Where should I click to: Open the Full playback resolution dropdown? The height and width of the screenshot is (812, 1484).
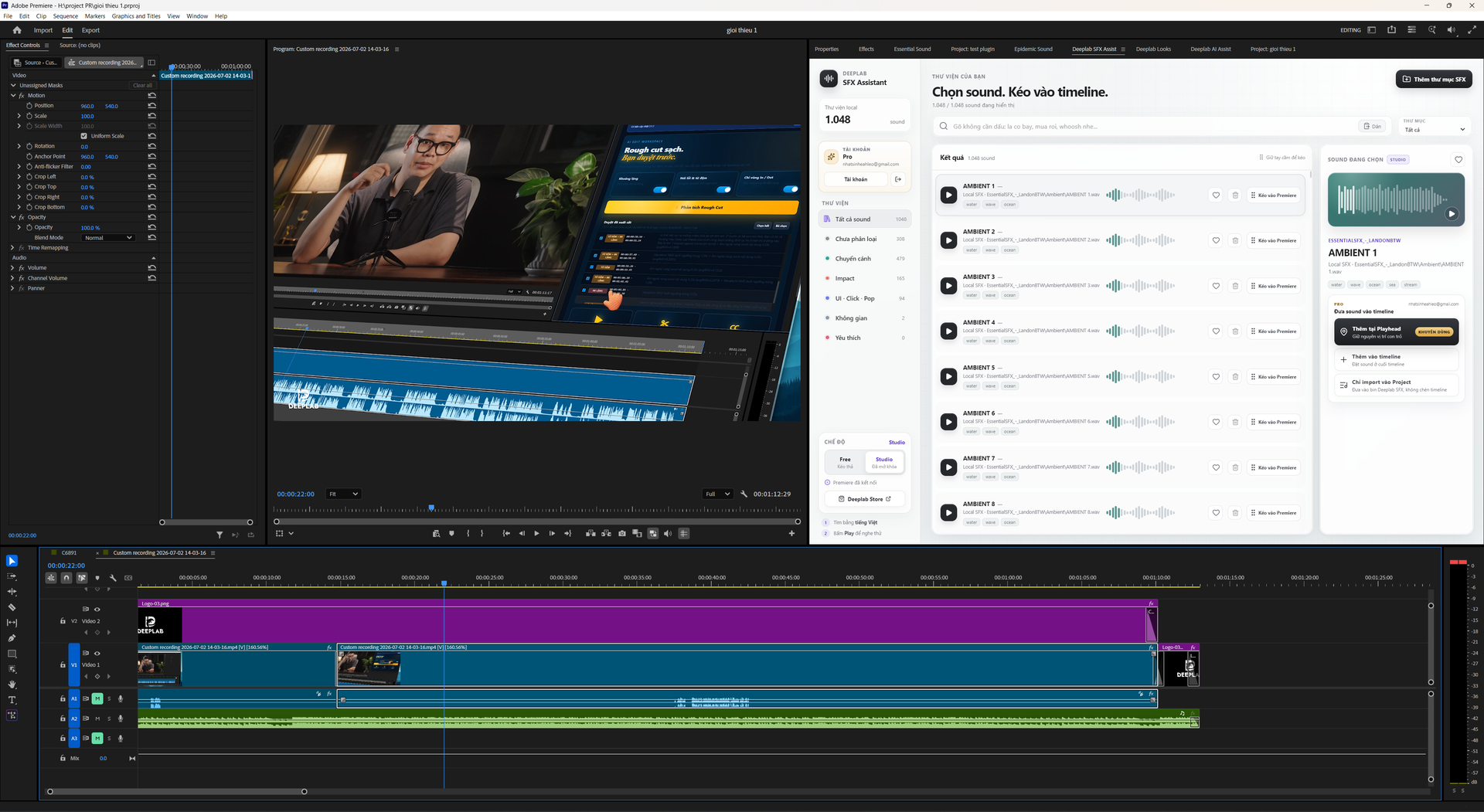click(717, 494)
